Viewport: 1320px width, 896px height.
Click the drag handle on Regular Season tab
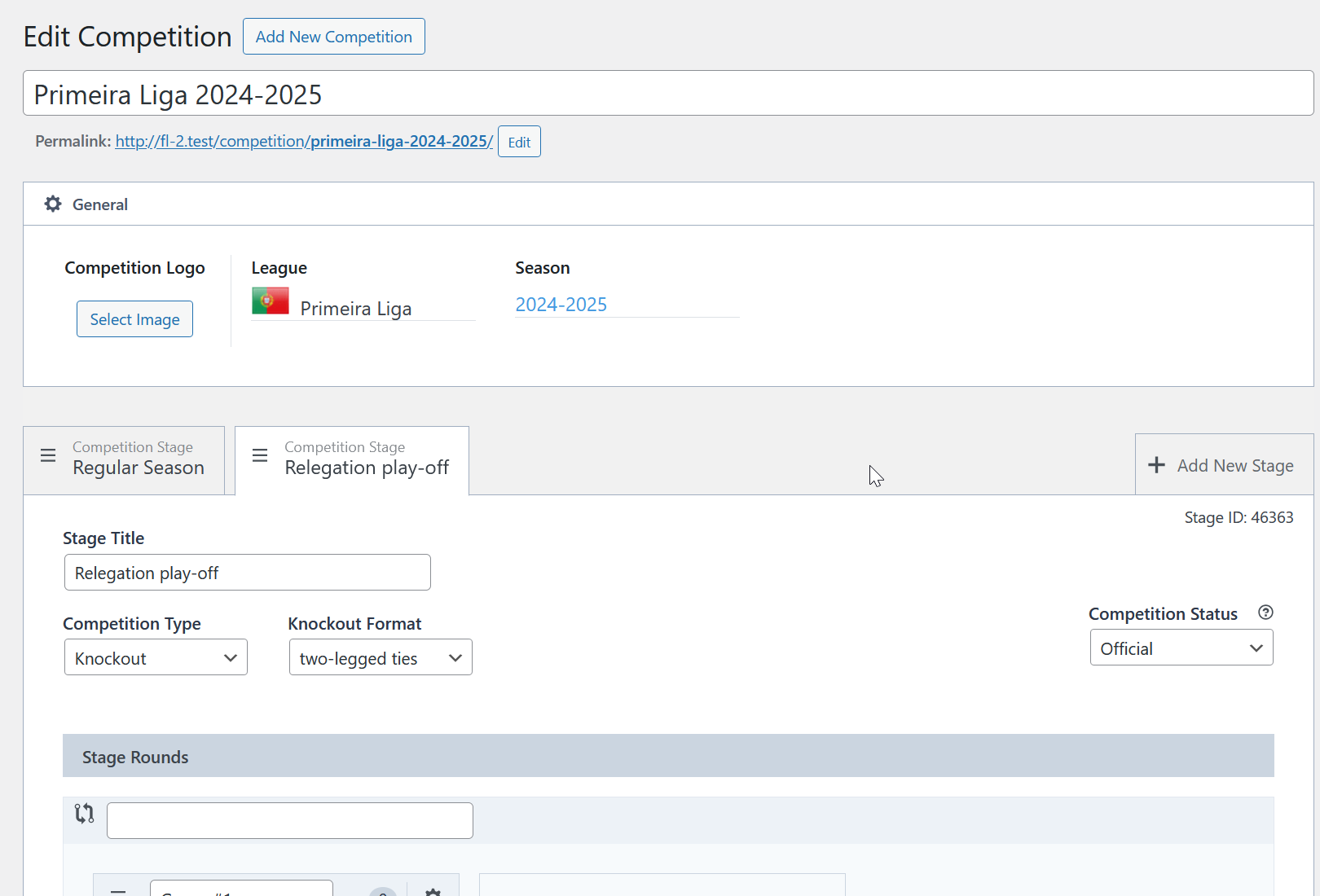coord(48,455)
